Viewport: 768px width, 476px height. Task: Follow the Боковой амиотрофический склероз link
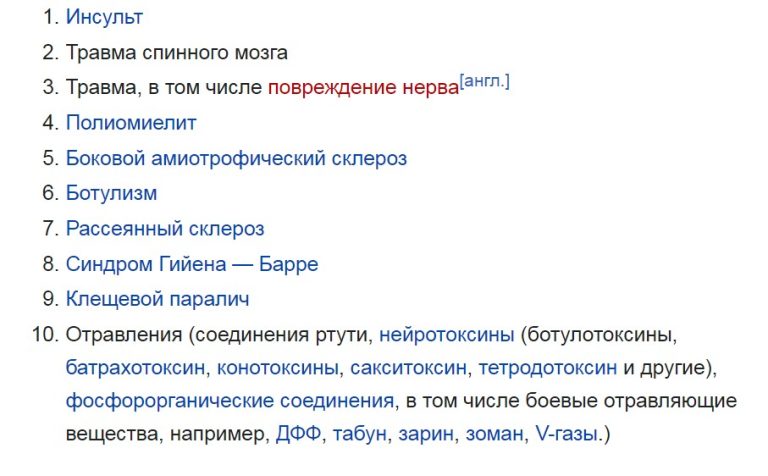[x=237, y=159]
